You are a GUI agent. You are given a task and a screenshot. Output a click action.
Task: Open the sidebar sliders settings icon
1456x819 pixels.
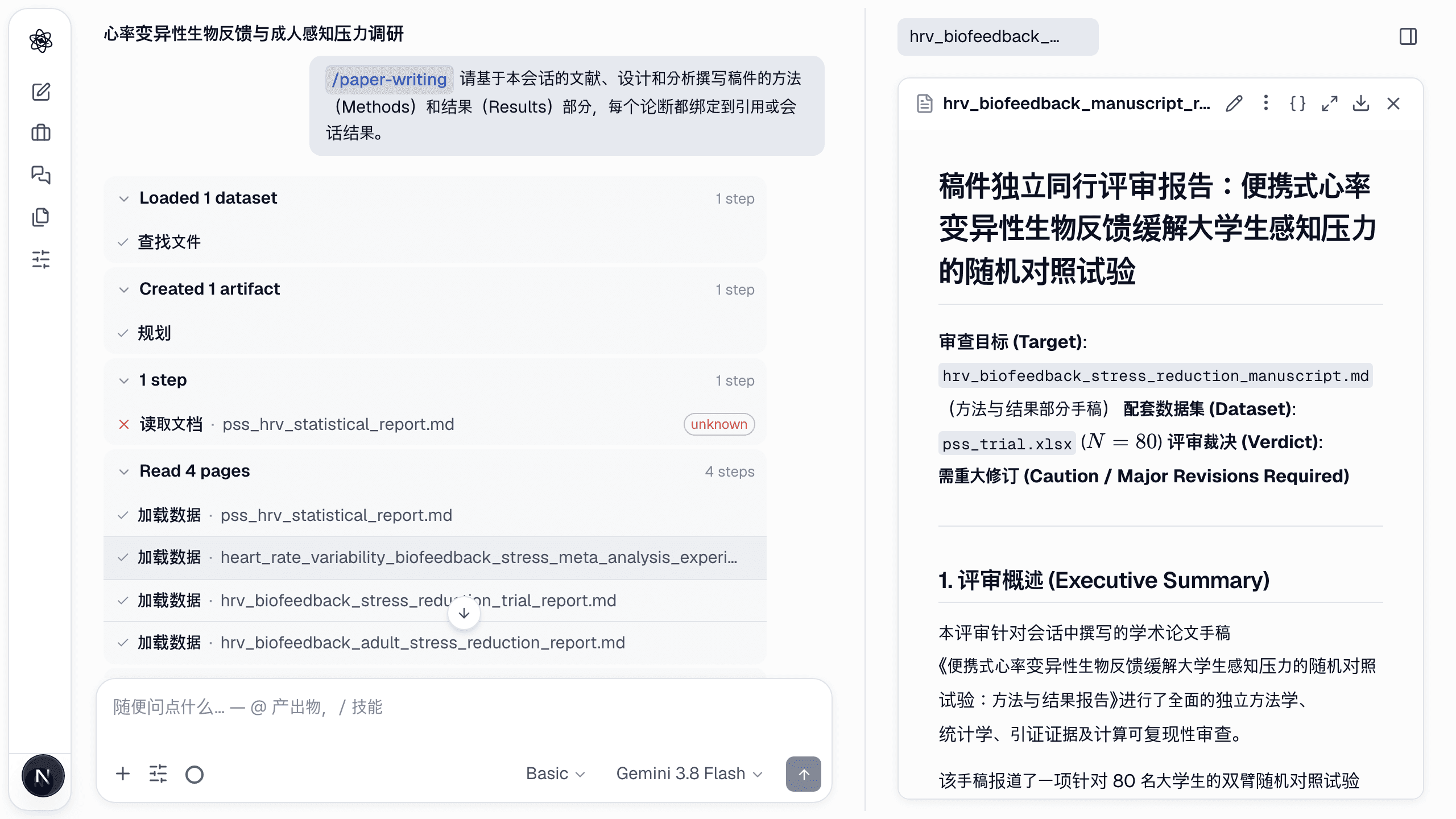pos(41,259)
